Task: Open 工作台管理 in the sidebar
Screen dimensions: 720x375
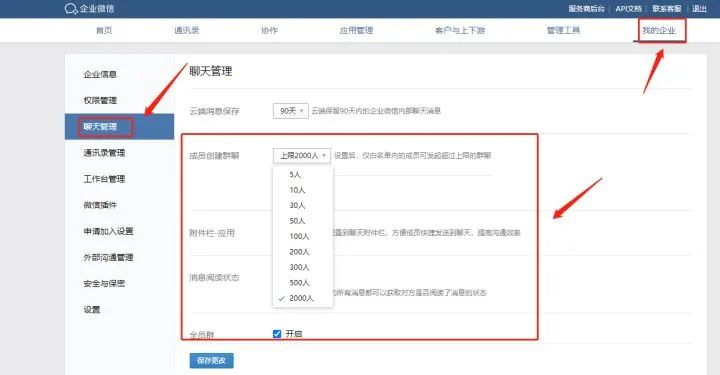Action: 104,179
